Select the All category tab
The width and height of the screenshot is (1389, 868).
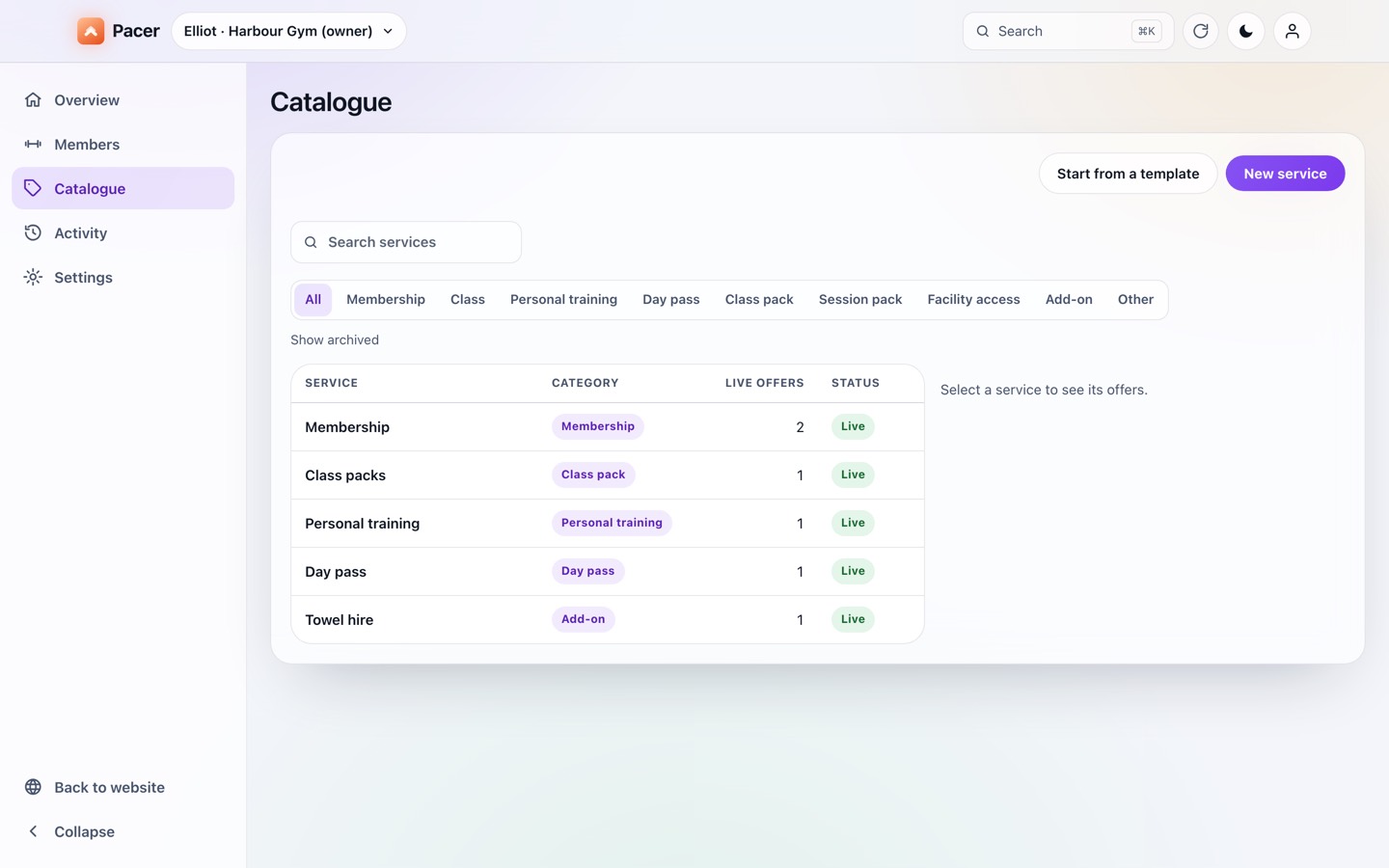[x=313, y=300]
